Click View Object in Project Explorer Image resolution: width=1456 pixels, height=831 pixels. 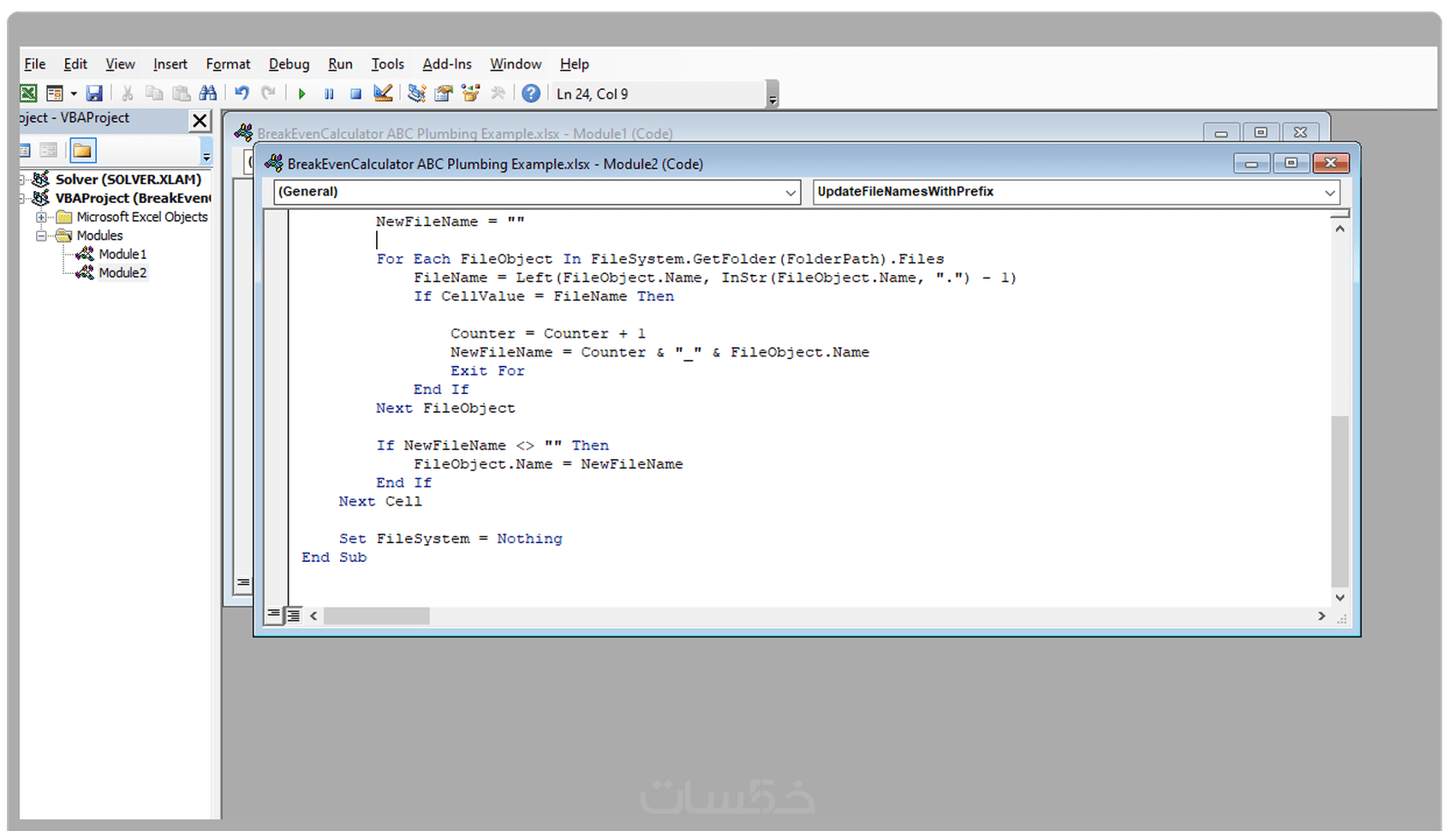(49, 149)
